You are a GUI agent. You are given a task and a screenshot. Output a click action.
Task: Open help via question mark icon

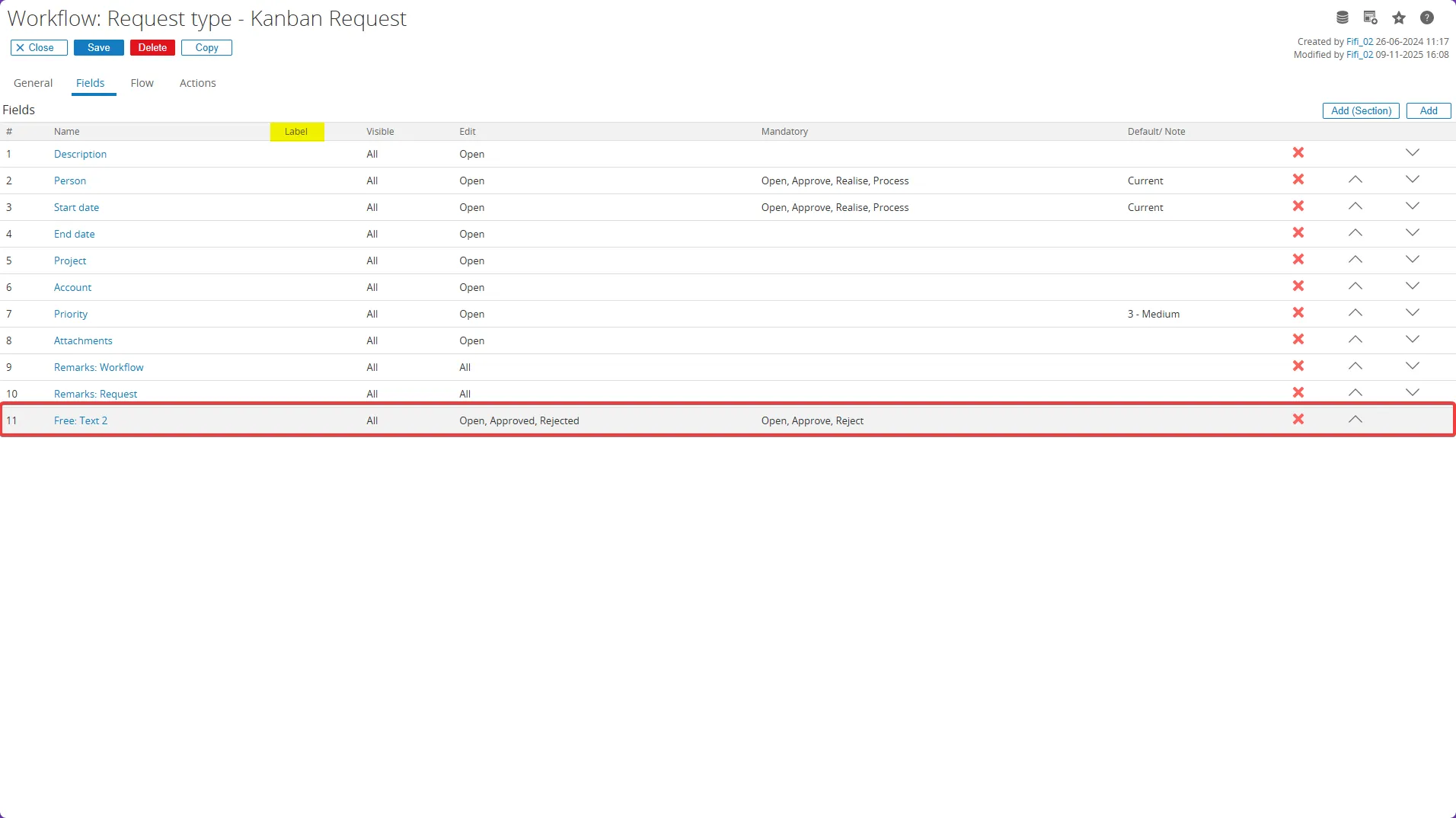click(x=1427, y=18)
